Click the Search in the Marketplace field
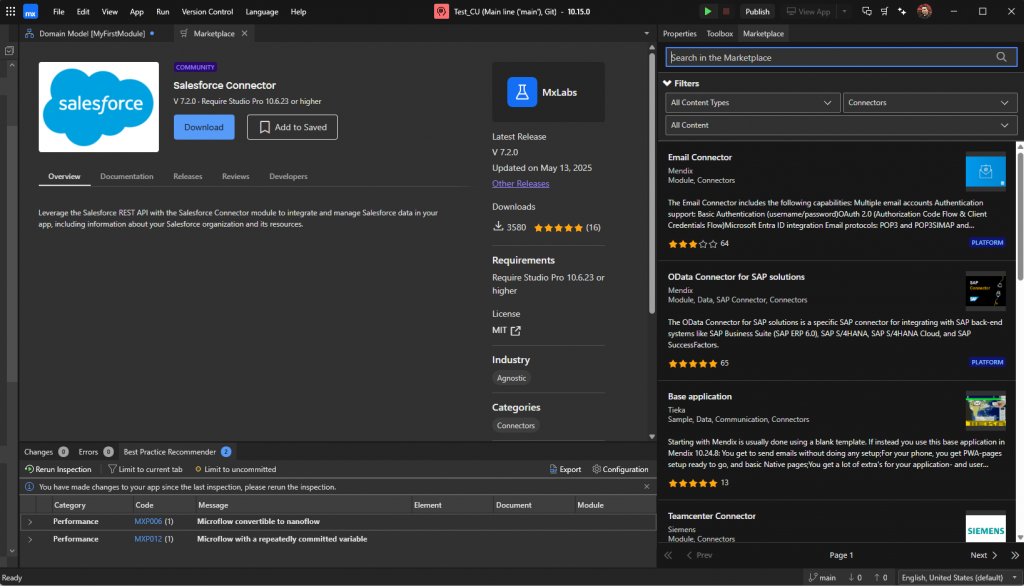The height and width of the screenshot is (586, 1024). pyautogui.click(x=830, y=58)
